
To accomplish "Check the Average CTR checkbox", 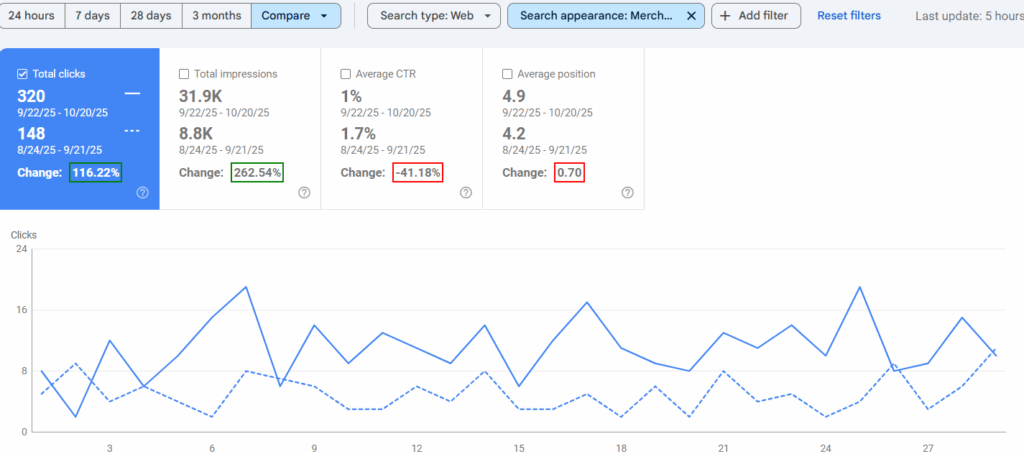I will (345, 74).
